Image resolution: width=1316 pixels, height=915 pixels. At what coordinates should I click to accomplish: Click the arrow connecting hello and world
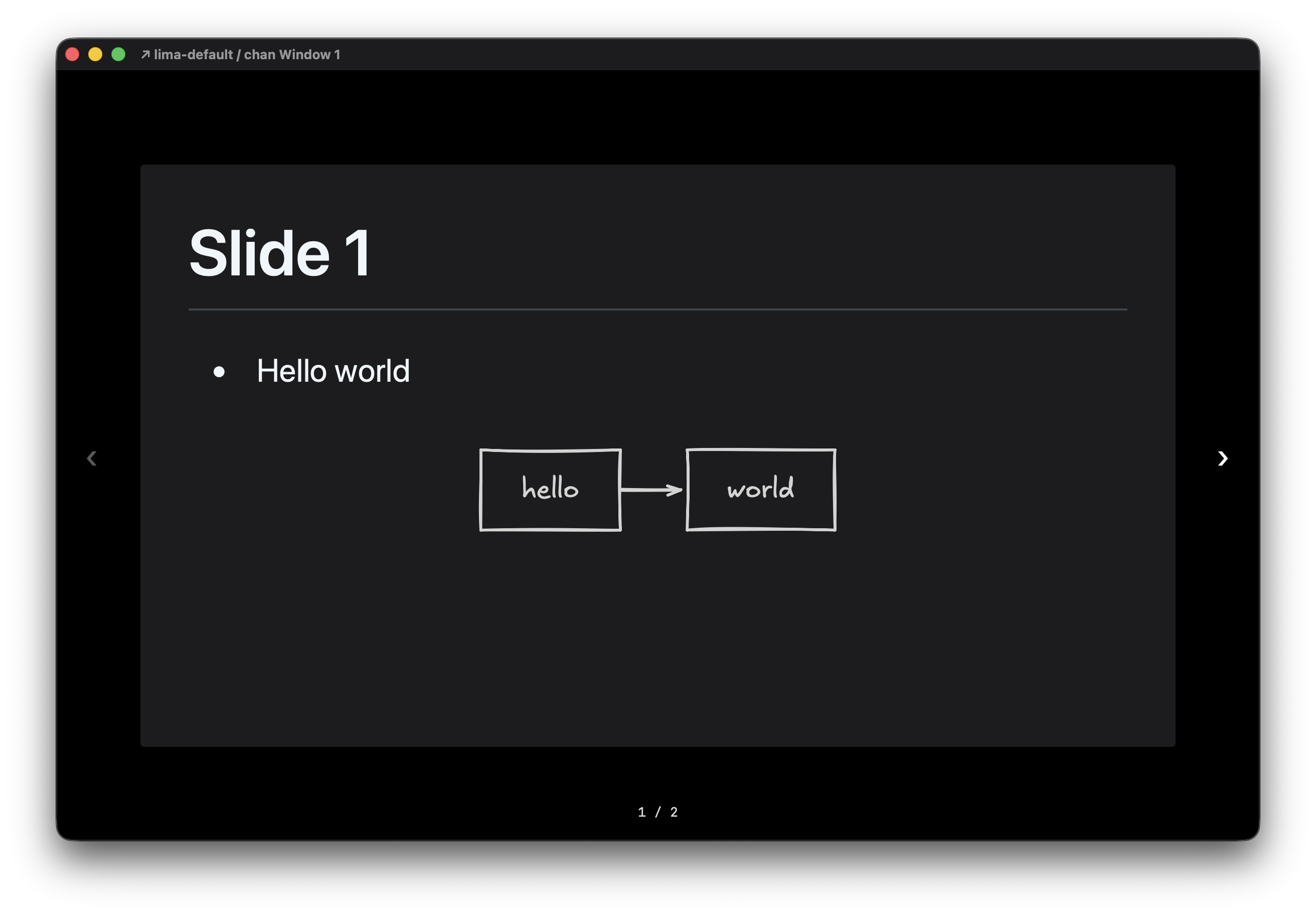point(652,490)
